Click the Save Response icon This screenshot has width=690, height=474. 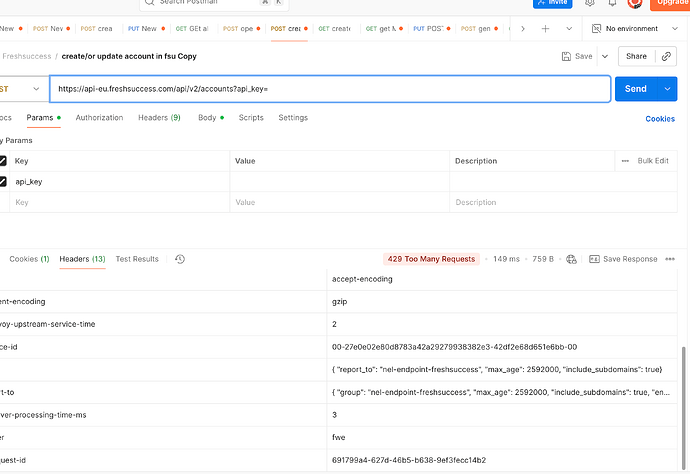[594, 259]
